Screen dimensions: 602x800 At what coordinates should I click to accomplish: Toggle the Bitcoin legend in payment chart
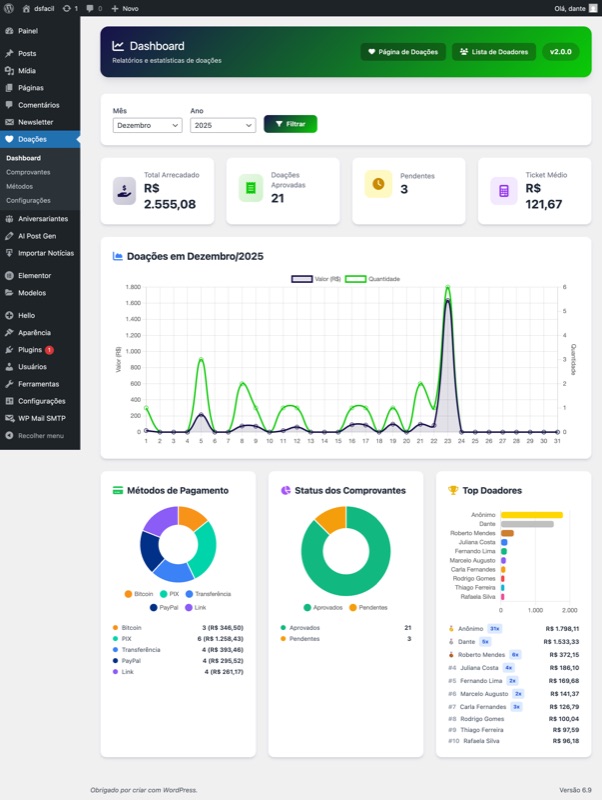click(x=138, y=593)
